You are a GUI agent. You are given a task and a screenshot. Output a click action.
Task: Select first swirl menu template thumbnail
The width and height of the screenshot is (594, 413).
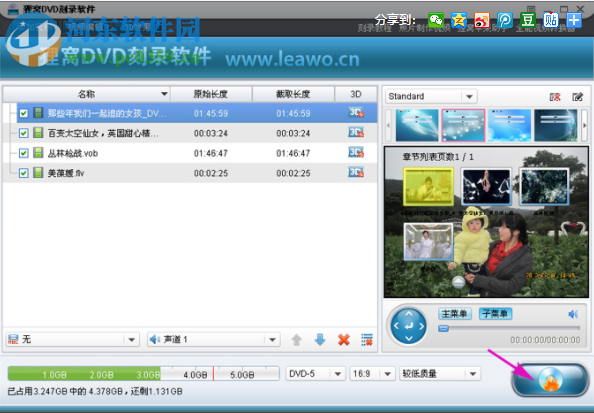click(417, 125)
